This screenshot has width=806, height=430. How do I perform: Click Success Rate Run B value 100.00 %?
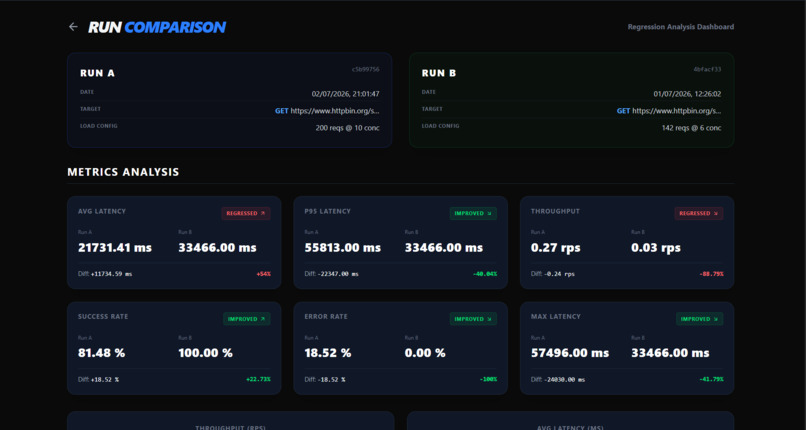click(x=205, y=353)
